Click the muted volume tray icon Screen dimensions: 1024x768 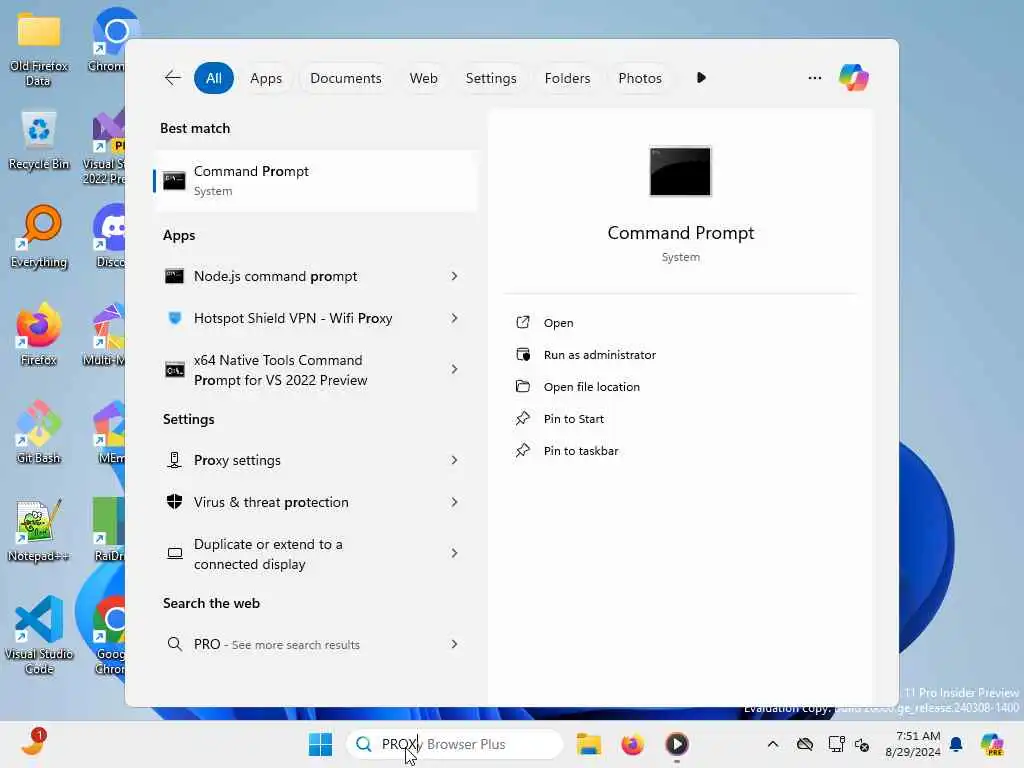(862, 744)
